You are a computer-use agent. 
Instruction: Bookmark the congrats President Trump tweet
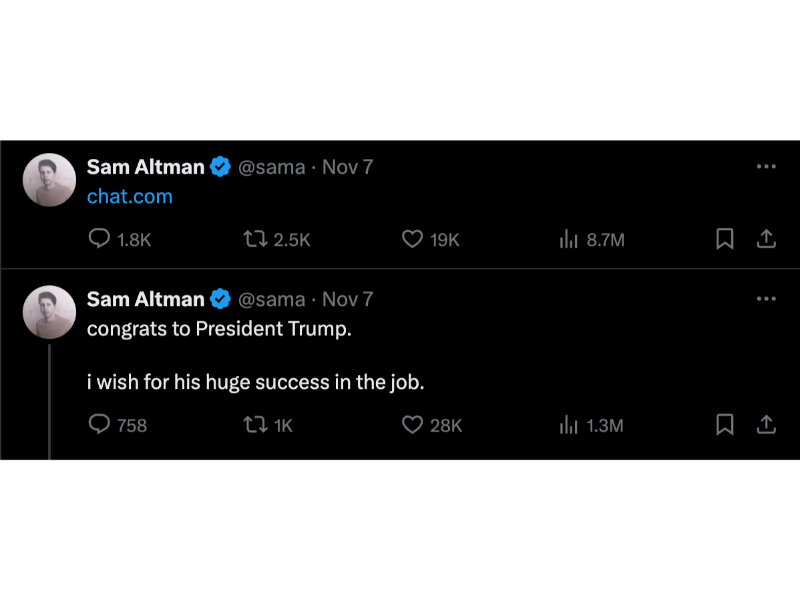[x=725, y=425]
